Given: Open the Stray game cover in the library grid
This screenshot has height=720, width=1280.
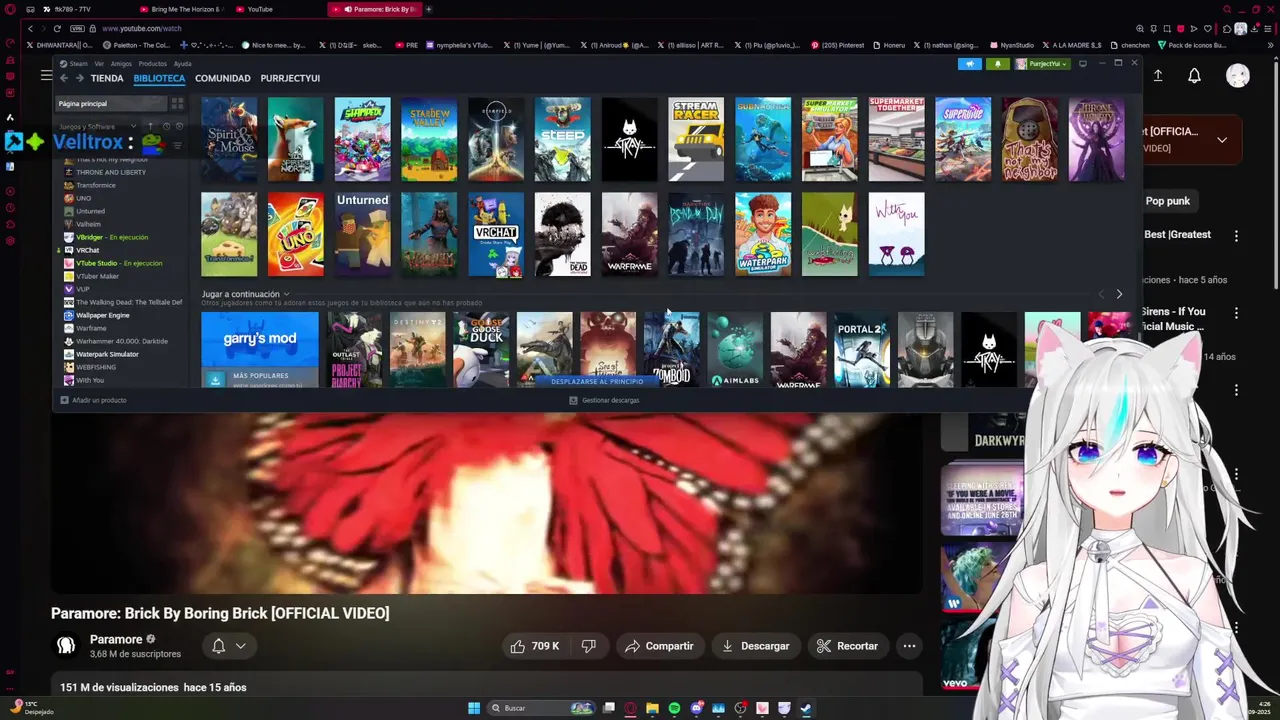Looking at the screenshot, I should pyautogui.click(x=629, y=139).
